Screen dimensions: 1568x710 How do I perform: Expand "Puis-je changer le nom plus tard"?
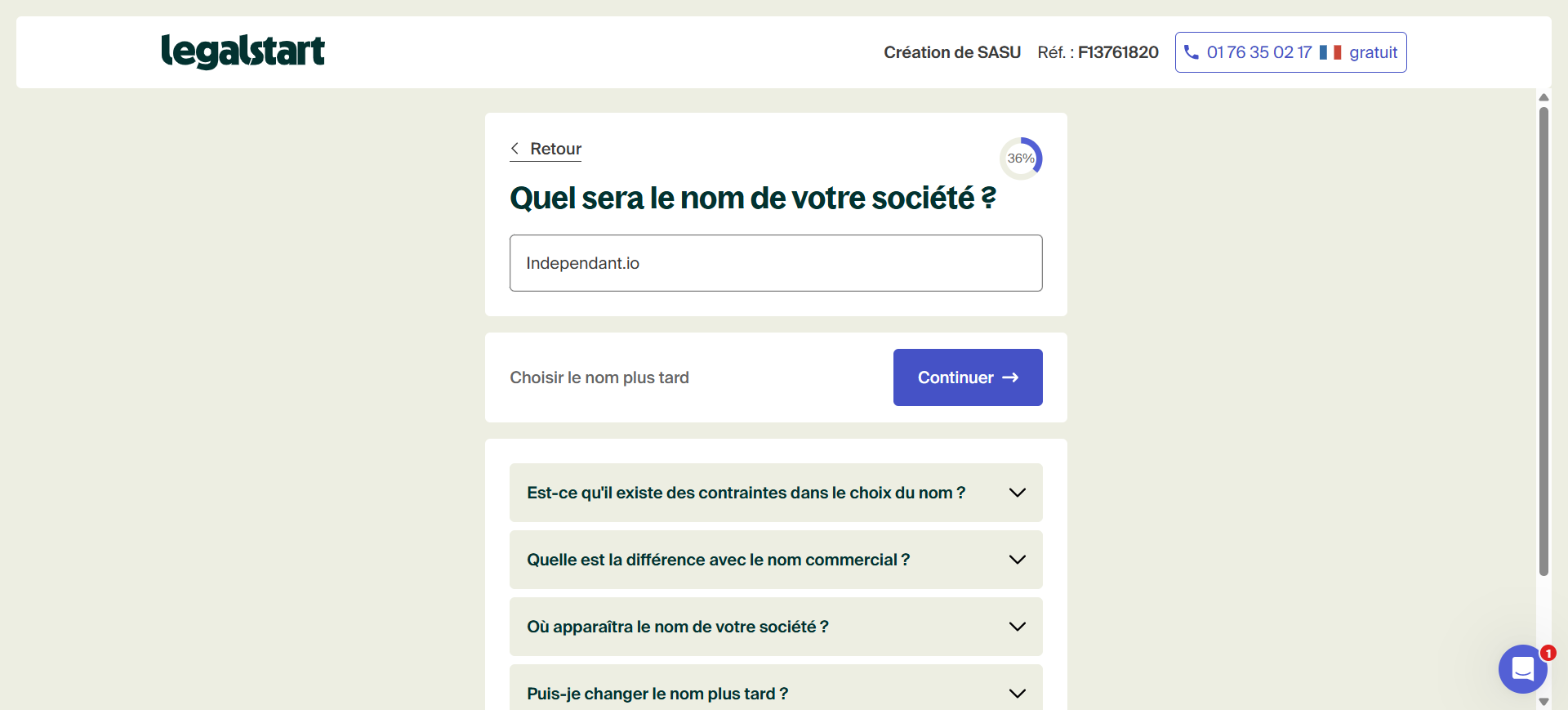click(x=657, y=694)
